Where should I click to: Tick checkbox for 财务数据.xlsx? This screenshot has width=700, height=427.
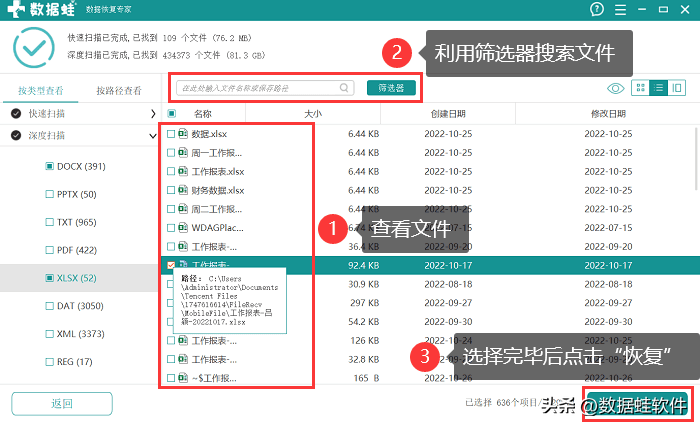click(171, 190)
